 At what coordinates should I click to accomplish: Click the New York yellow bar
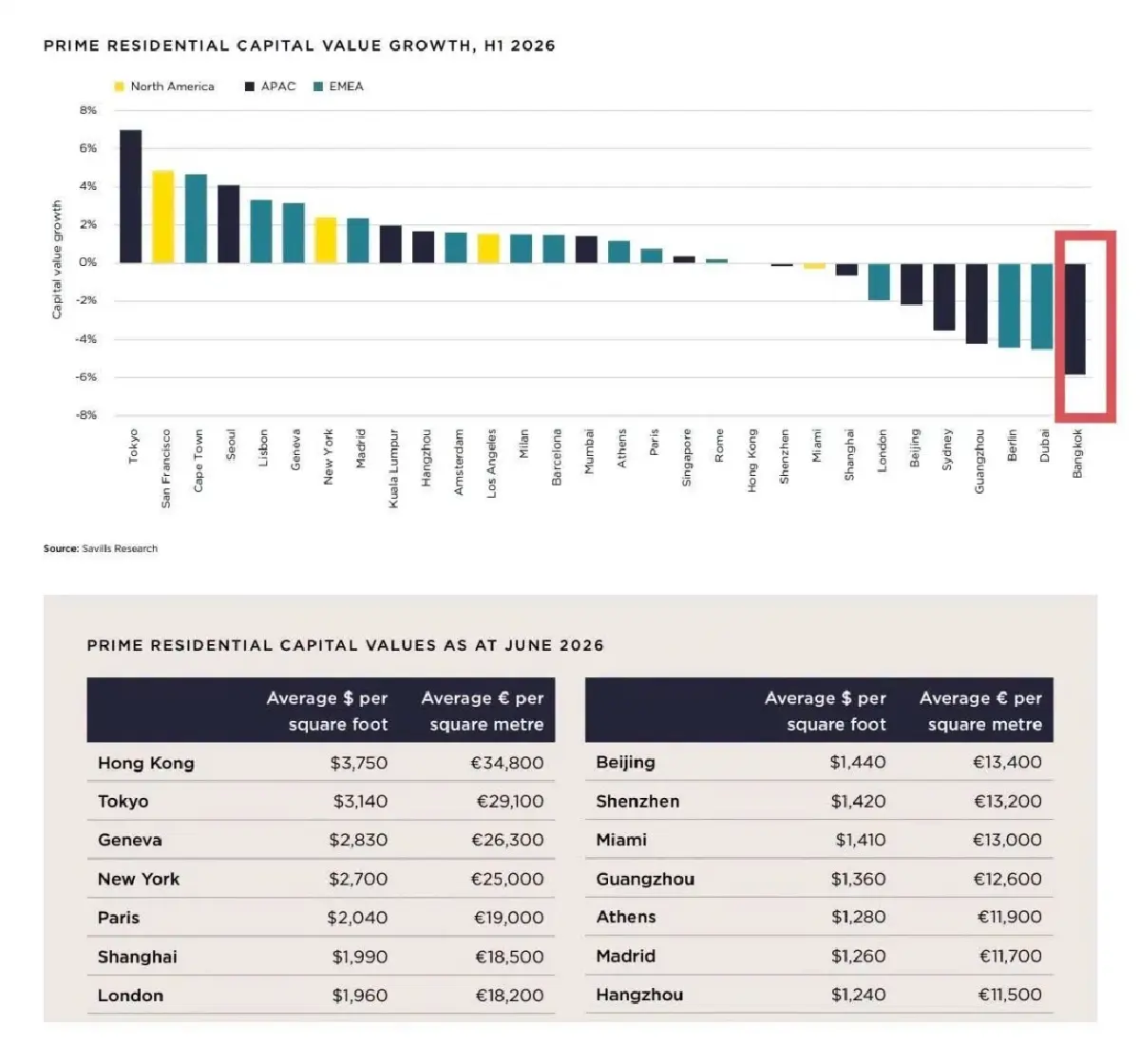pos(326,240)
